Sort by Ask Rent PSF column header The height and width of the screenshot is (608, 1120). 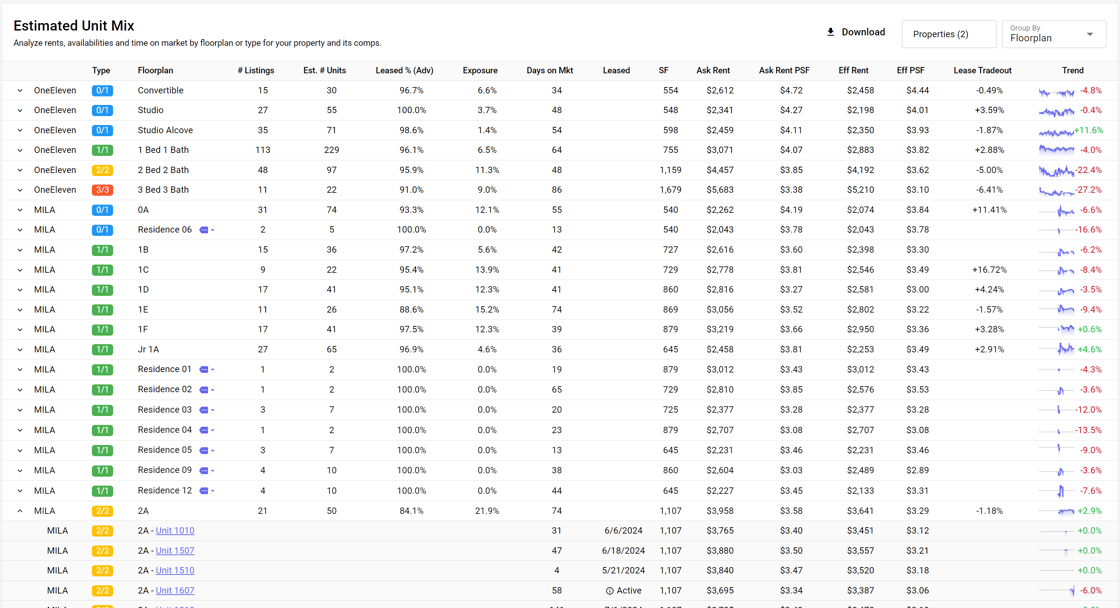[x=784, y=70]
